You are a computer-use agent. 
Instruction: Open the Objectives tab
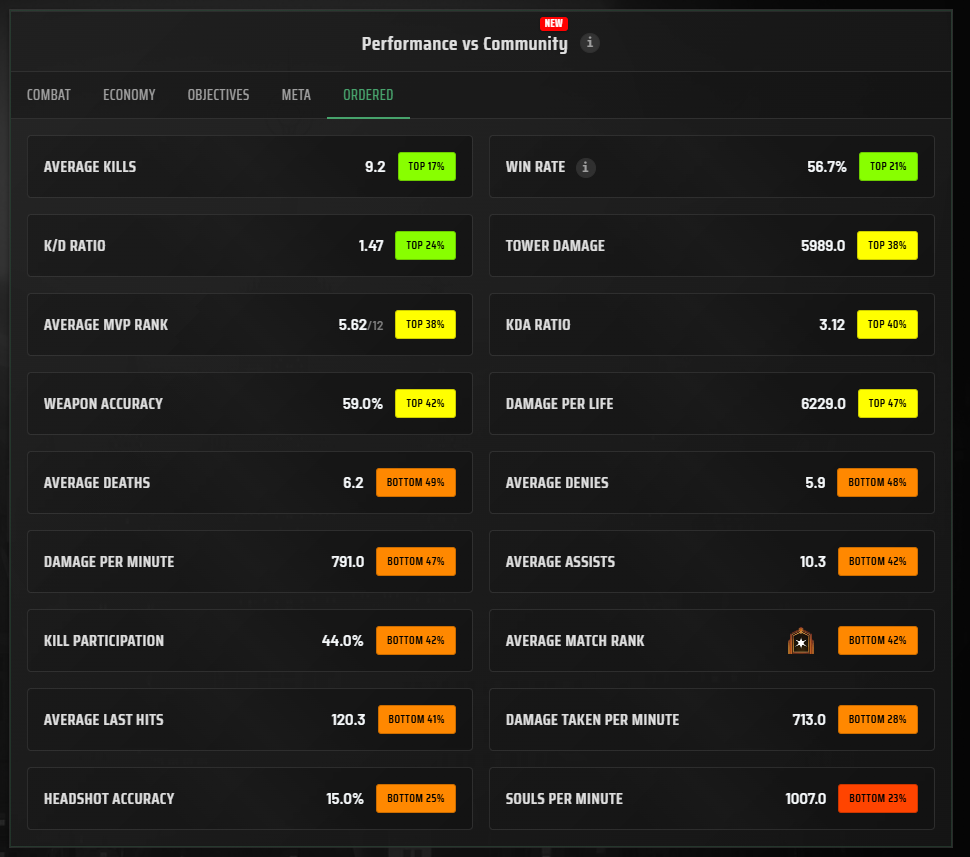click(218, 95)
